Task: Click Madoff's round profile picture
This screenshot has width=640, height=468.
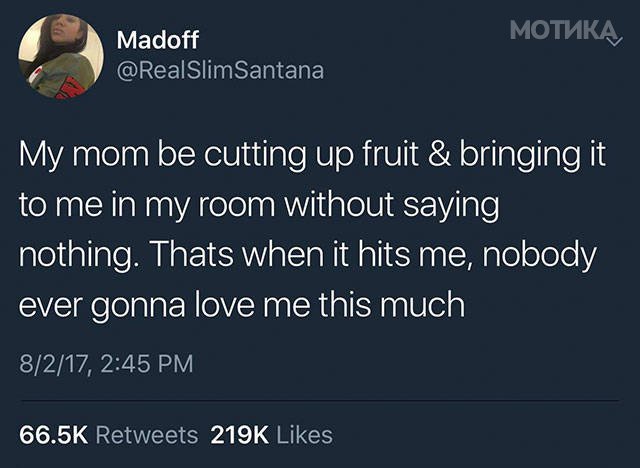Action: (x=60, y=56)
